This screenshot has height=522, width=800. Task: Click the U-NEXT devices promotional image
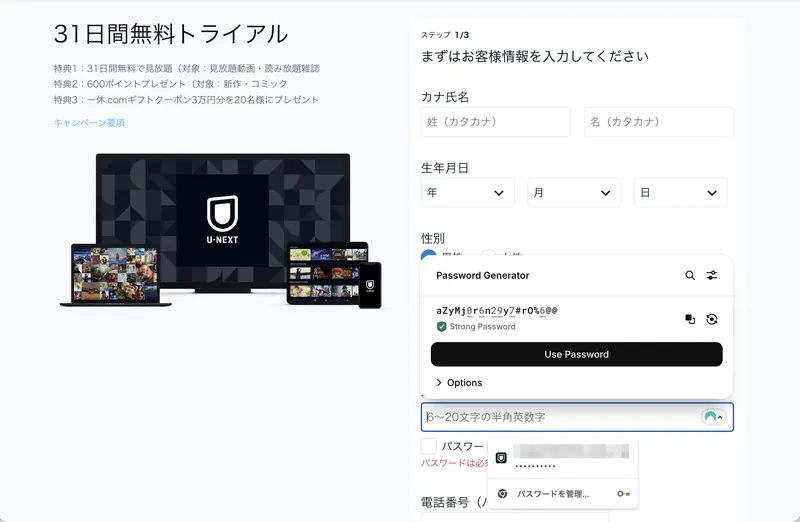(220, 231)
